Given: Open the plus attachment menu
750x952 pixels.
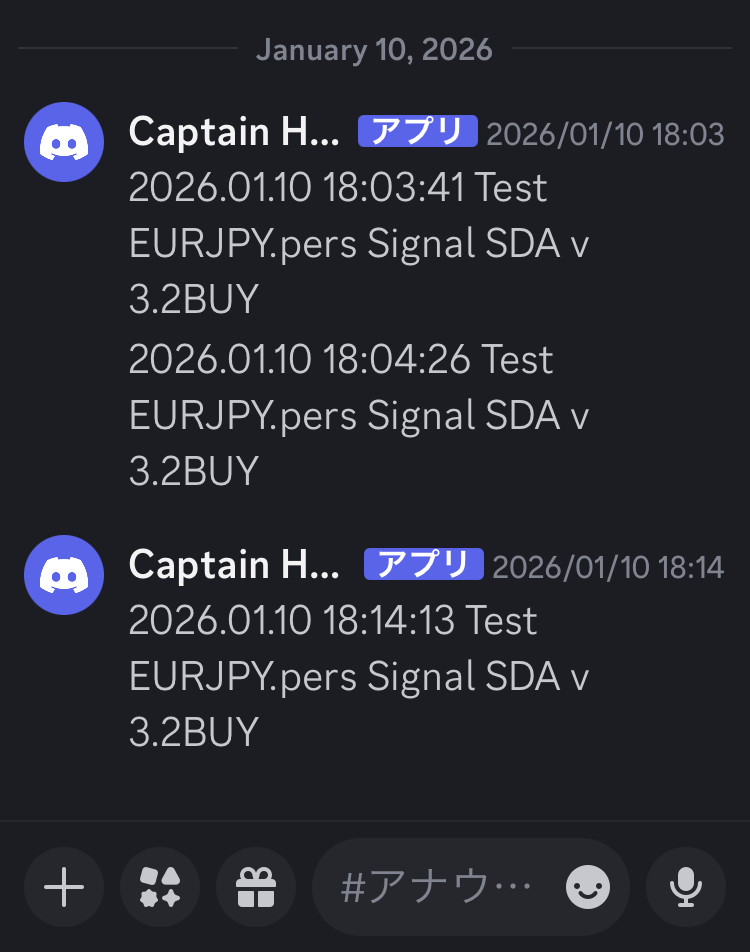Looking at the screenshot, I should click(64, 887).
